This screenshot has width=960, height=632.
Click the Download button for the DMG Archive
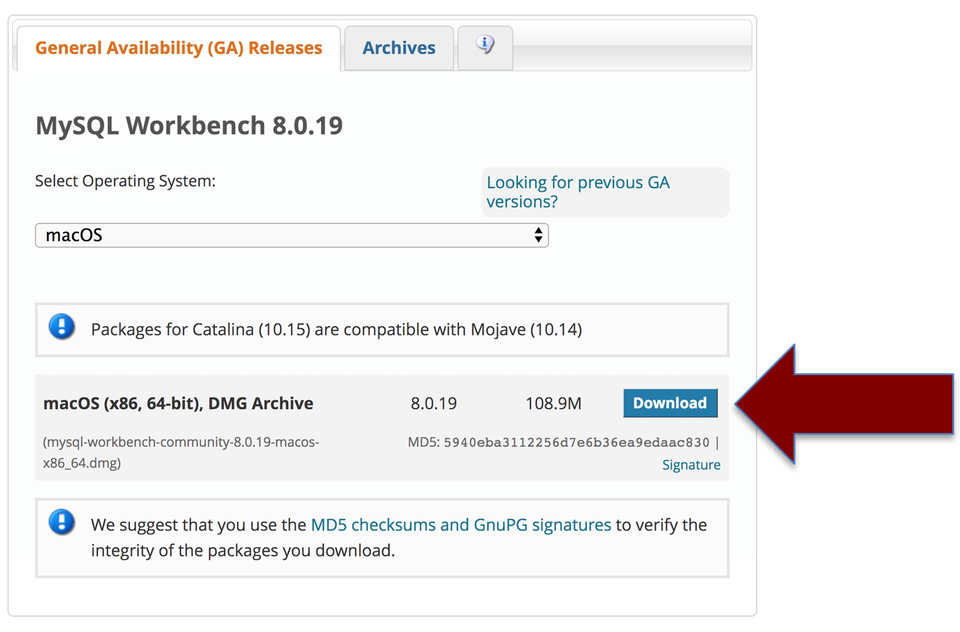(670, 403)
